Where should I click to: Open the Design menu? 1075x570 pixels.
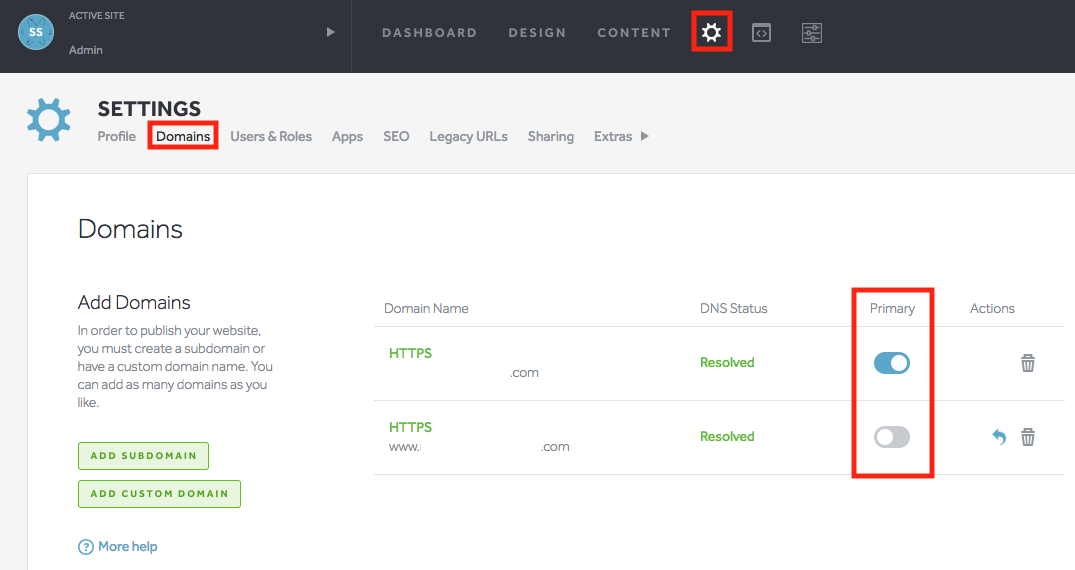coord(538,32)
